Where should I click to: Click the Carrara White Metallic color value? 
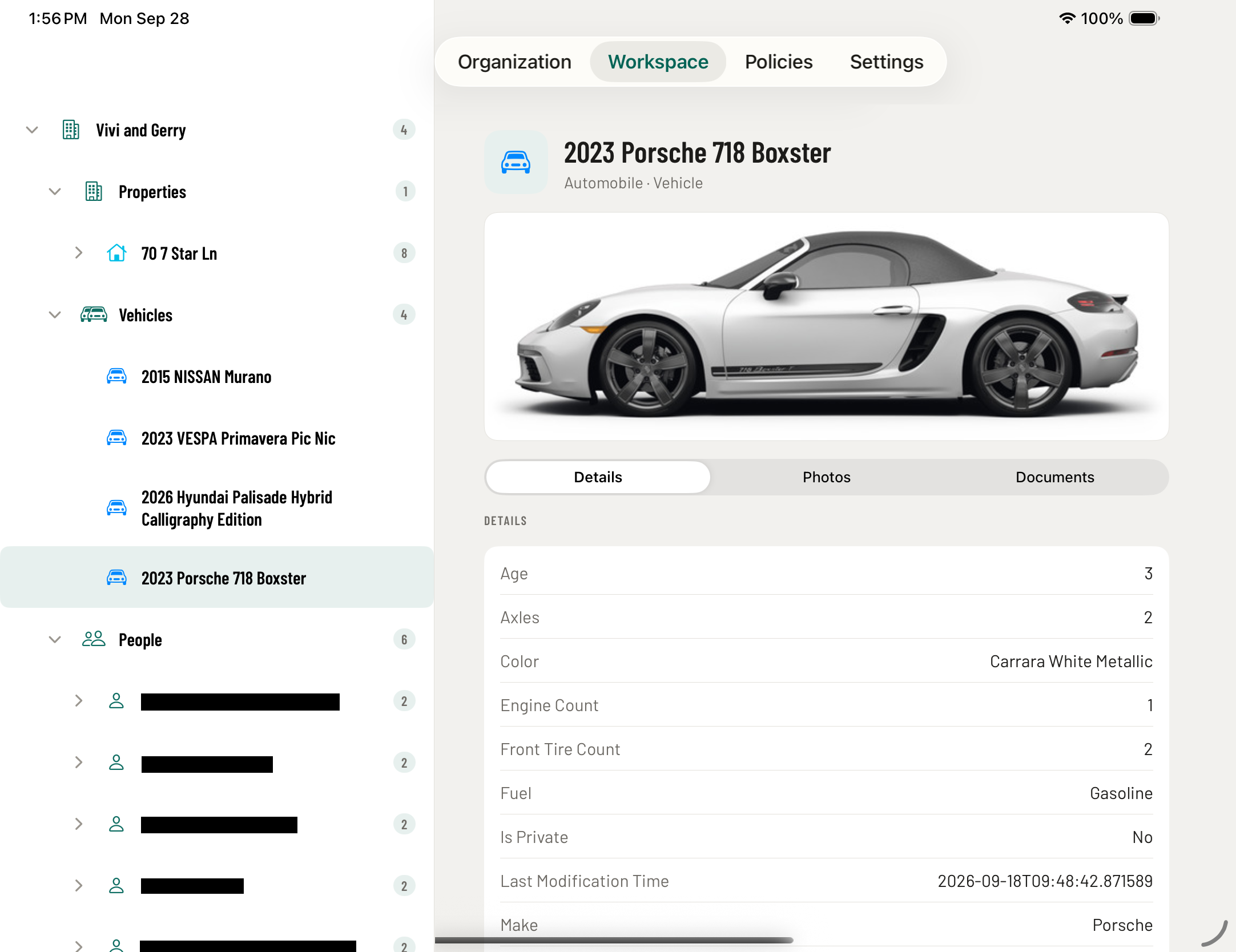1071,661
